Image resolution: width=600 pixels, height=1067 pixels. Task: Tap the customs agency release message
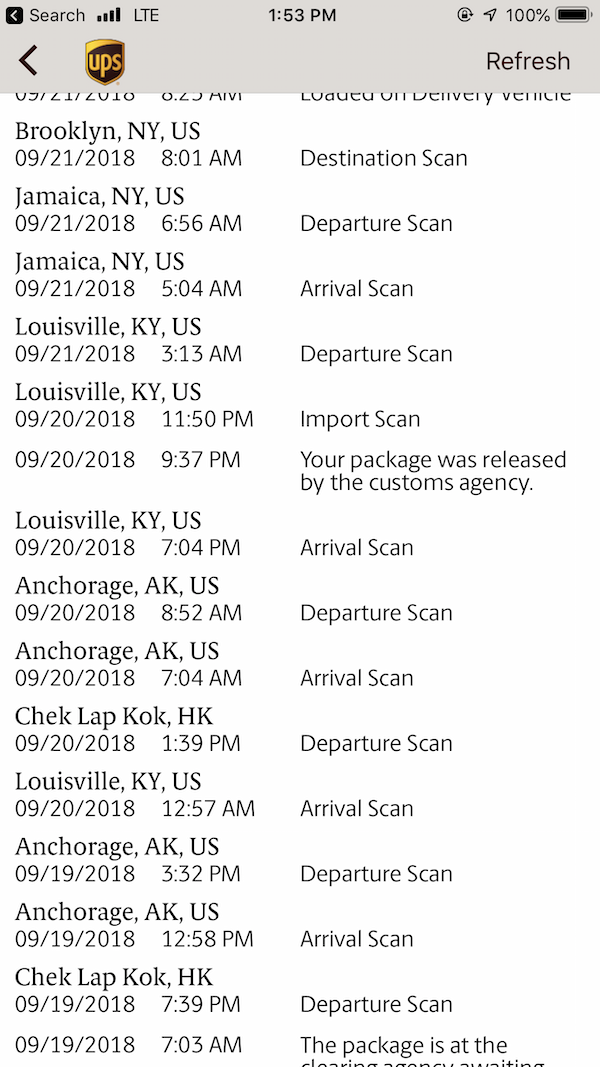point(433,471)
